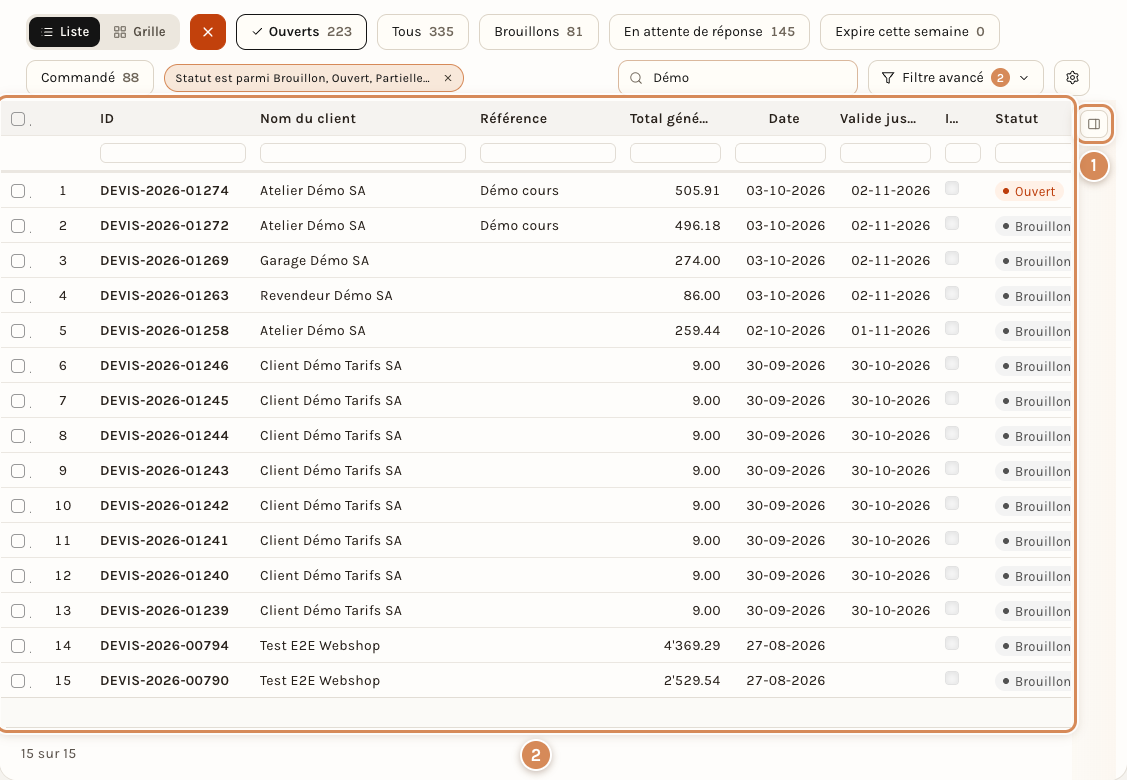The height and width of the screenshot is (780, 1127).
Task: Click the Référence column filter input
Action: point(548,153)
